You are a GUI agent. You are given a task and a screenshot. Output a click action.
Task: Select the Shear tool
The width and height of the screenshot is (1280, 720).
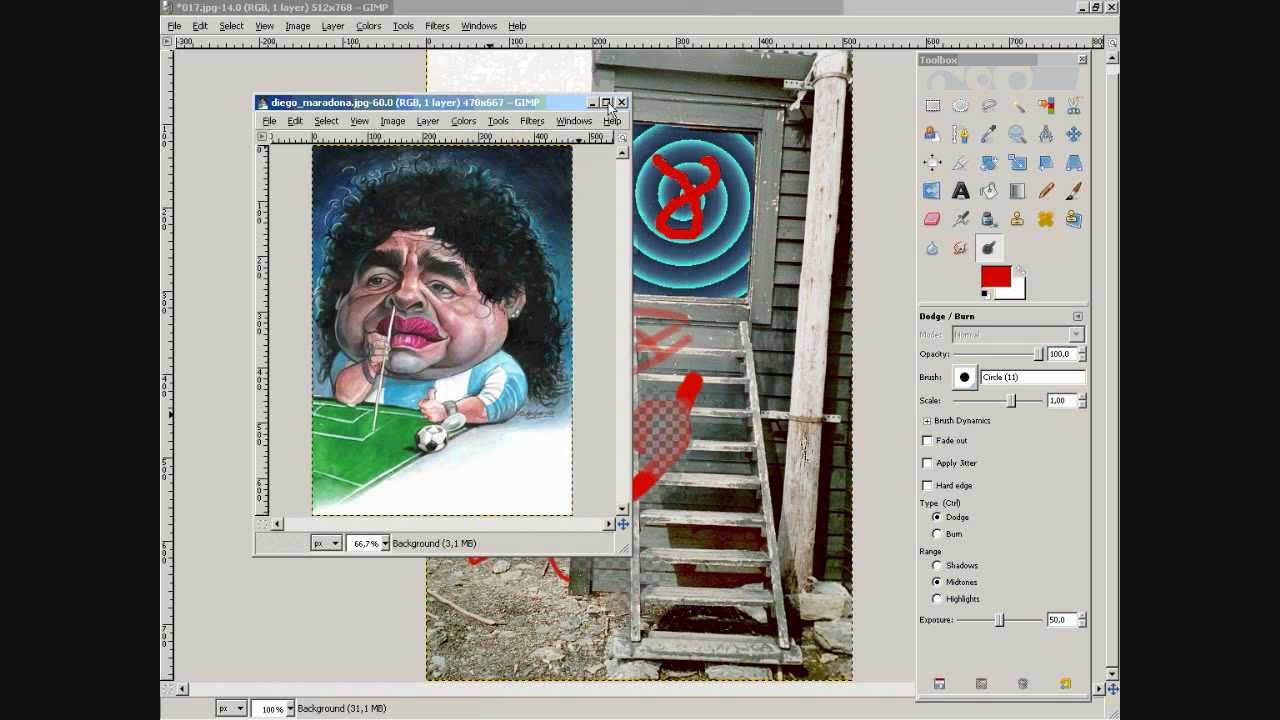1045,162
